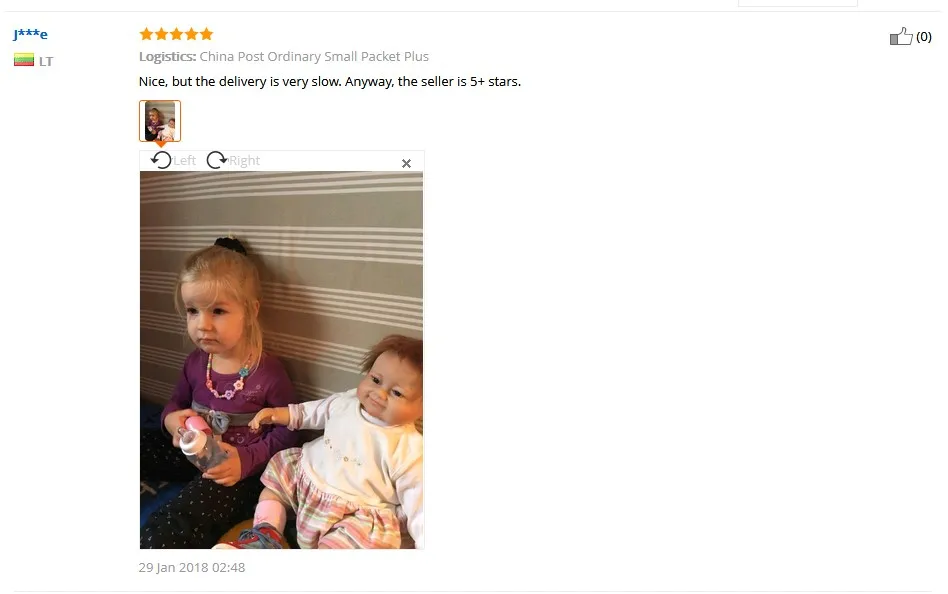948x594 pixels.
Task: Click the enlarged photo of girl and doll
Action: pos(282,360)
